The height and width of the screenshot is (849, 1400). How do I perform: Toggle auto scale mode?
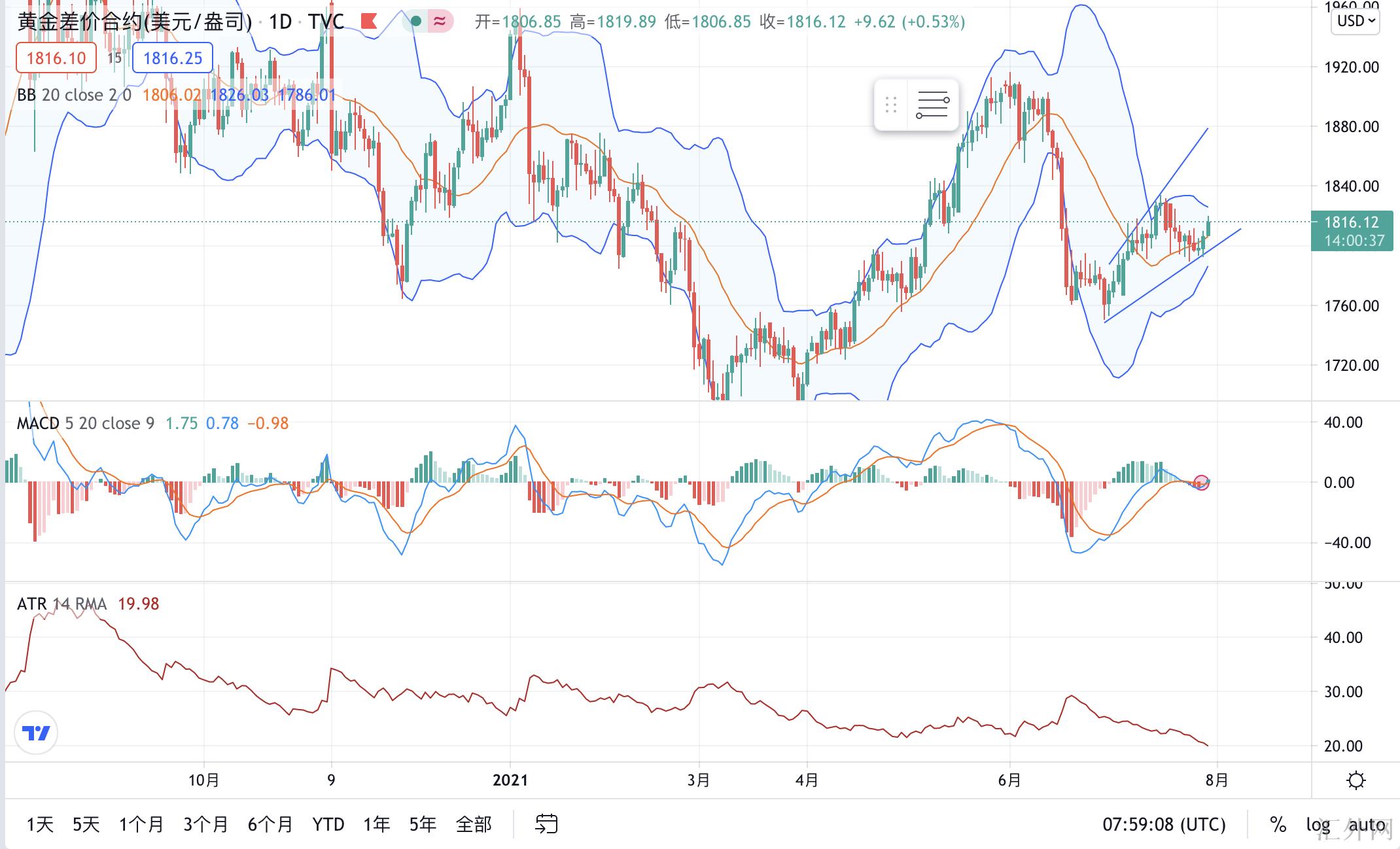coord(1367,824)
